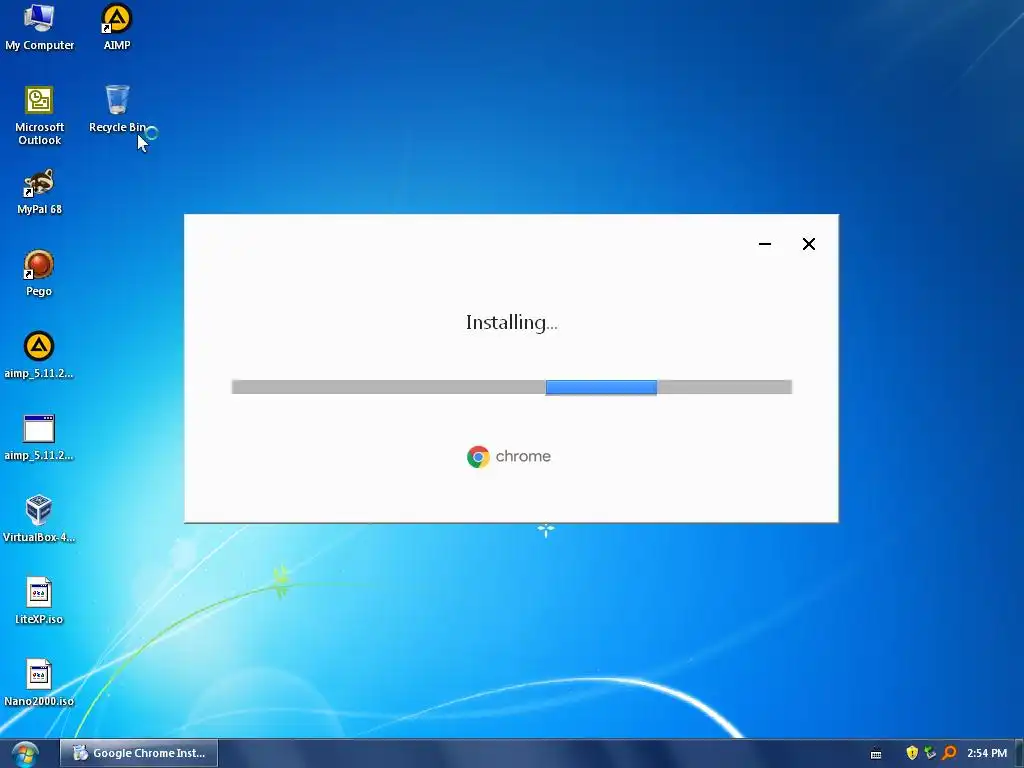The height and width of the screenshot is (768, 1024).
Task: Launch AIMP shortcut on desktop
Action: click(x=117, y=27)
